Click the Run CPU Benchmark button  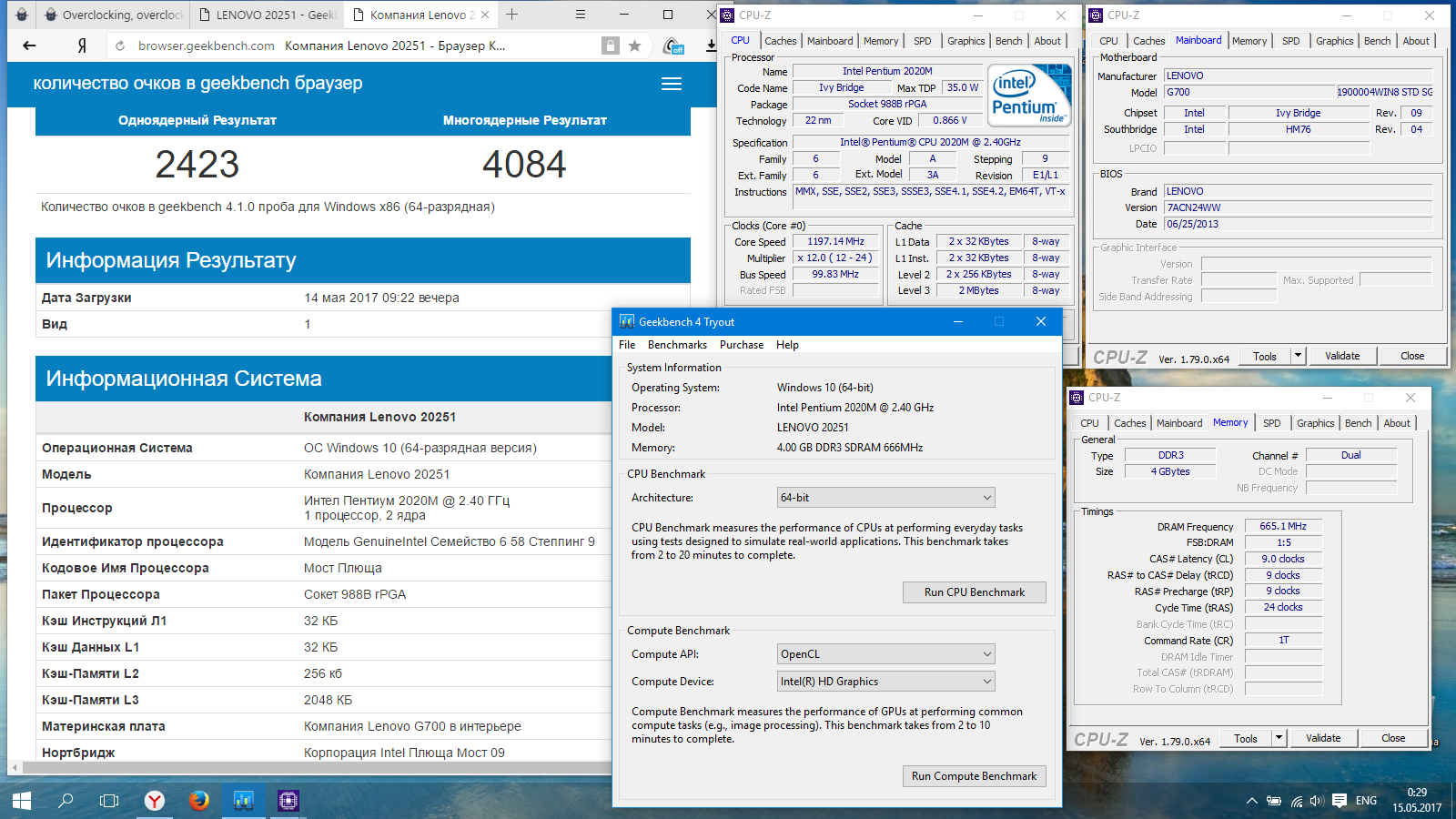(974, 592)
